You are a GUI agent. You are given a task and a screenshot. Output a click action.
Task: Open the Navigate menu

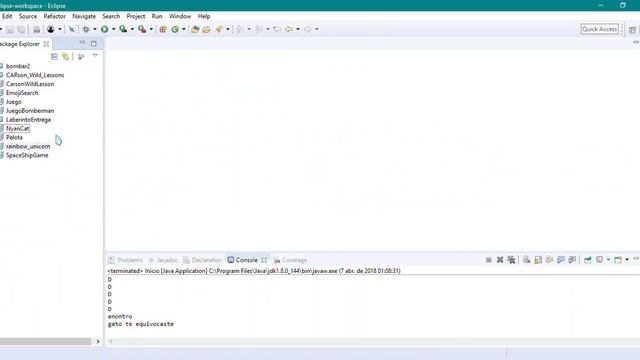click(84, 16)
